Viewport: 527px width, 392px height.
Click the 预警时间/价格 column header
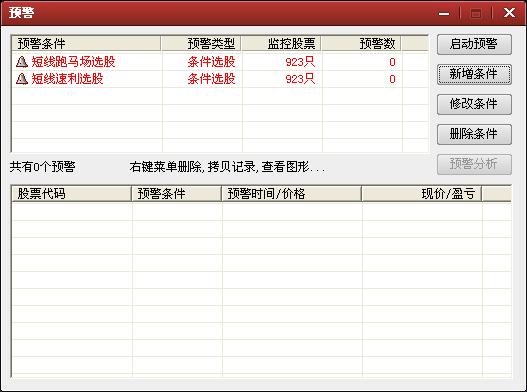(291, 194)
